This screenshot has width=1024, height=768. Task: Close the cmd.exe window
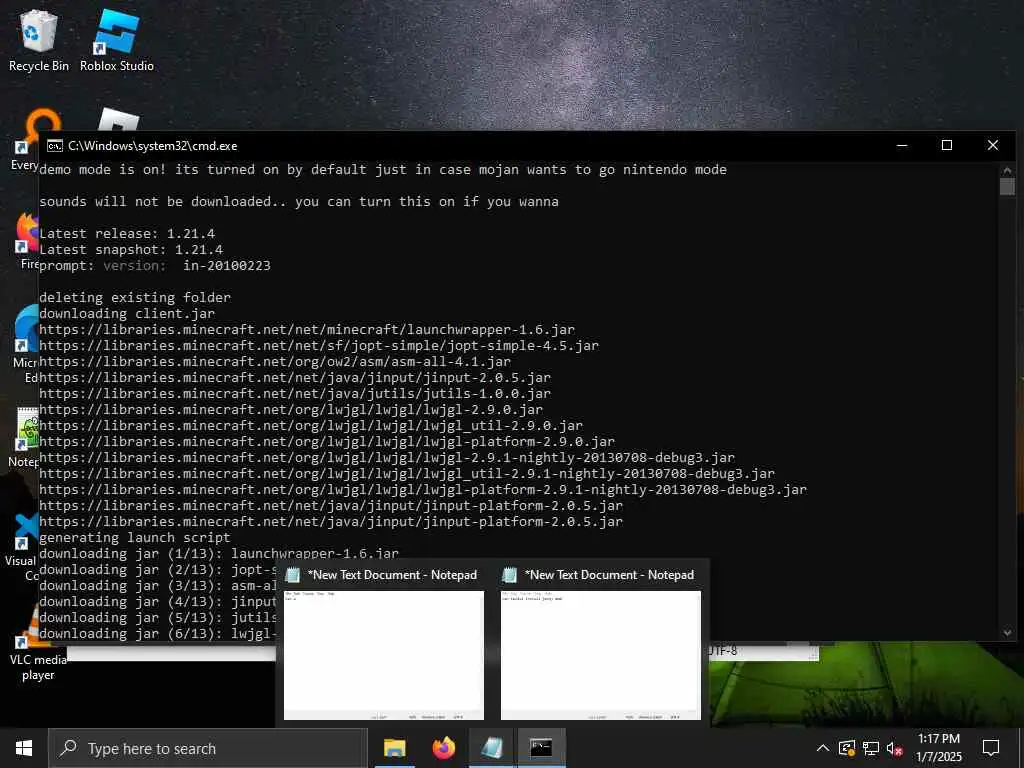[993, 145]
